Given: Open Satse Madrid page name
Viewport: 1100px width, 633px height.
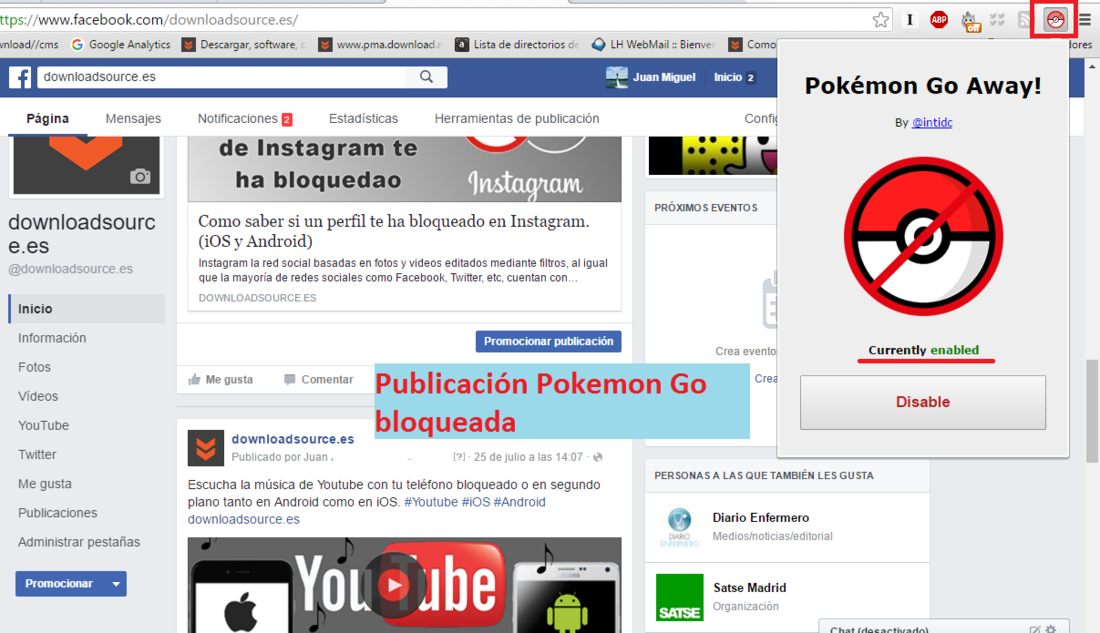Looking at the screenshot, I should [749, 588].
